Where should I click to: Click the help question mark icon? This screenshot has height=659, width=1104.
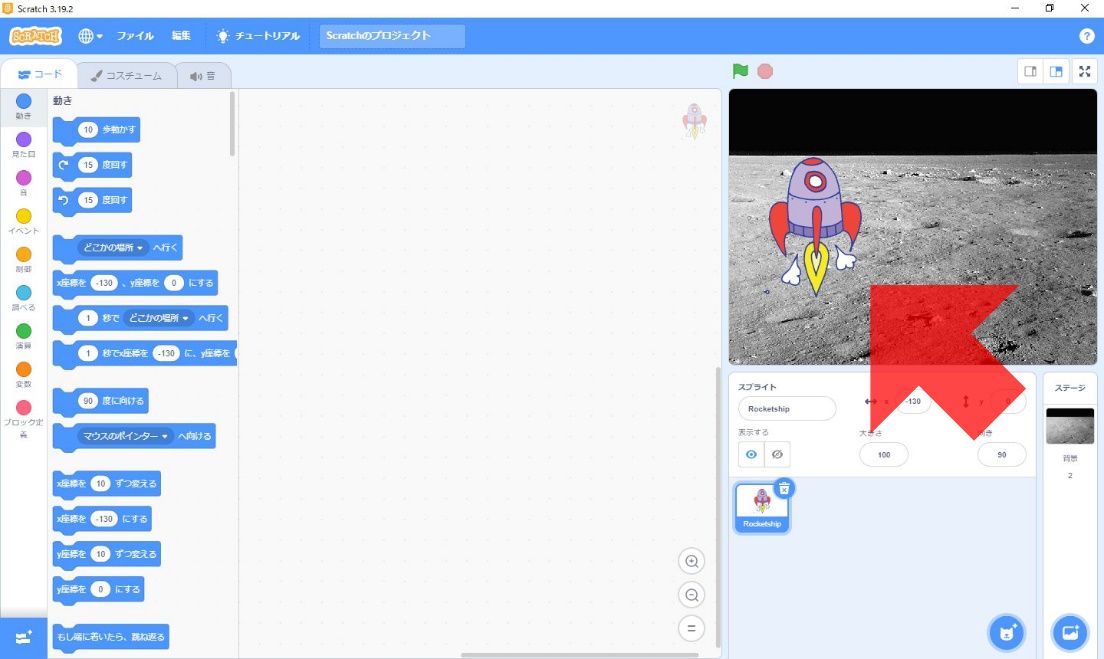pyautogui.click(x=1086, y=36)
